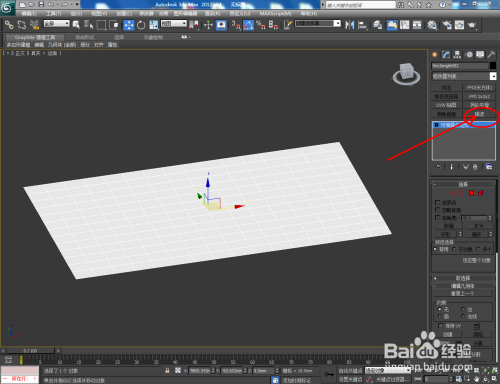Click the 3ds Max application logo button
500x384 pixels.
click(7, 8)
